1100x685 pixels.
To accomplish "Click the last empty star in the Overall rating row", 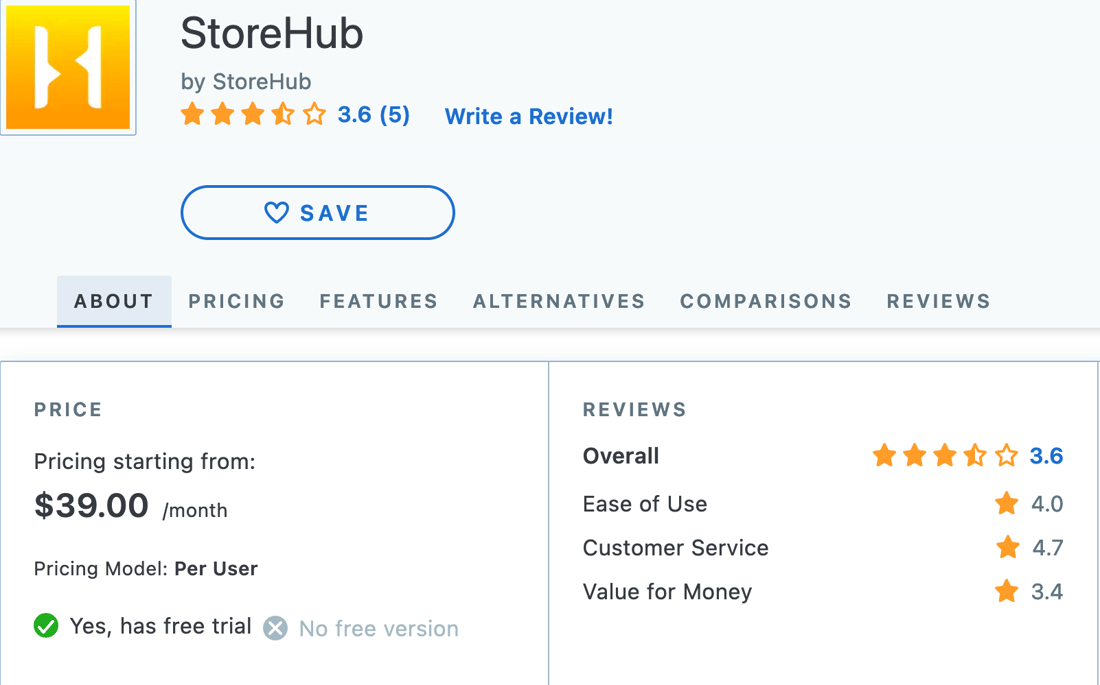I will pos(1005,456).
